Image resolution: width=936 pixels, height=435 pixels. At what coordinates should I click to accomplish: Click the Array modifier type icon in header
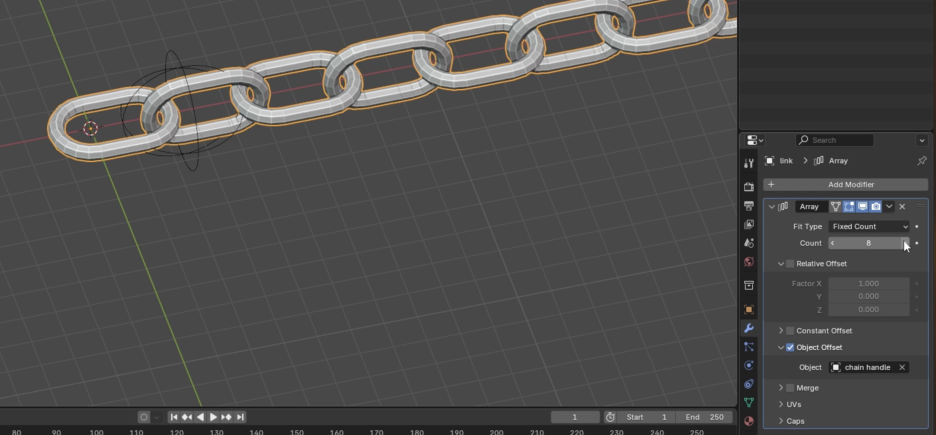click(783, 206)
